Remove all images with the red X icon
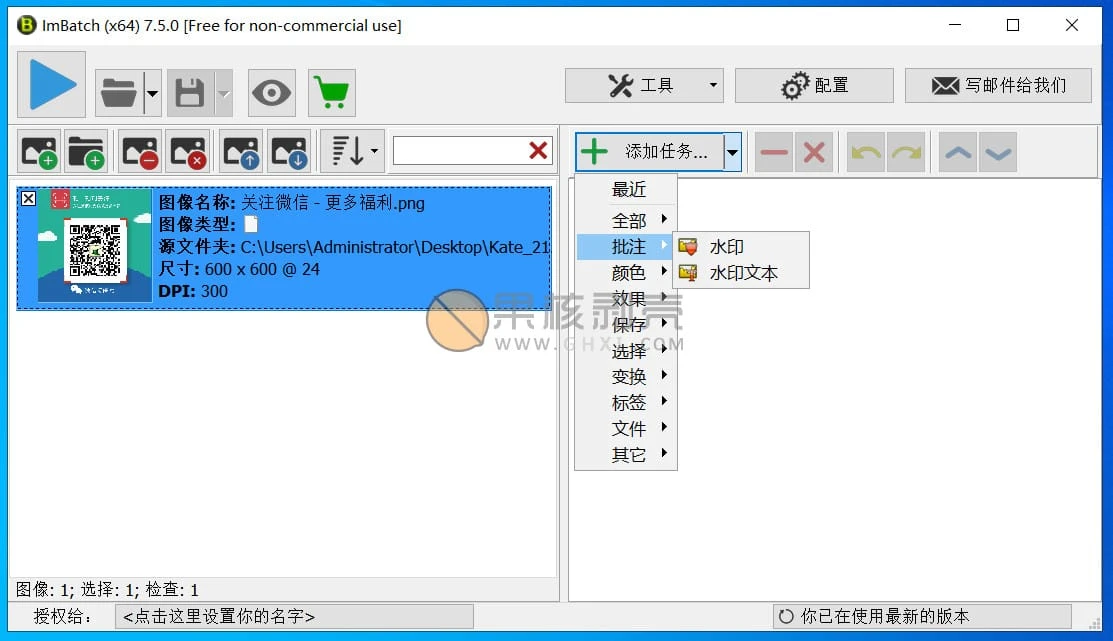 coord(187,151)
